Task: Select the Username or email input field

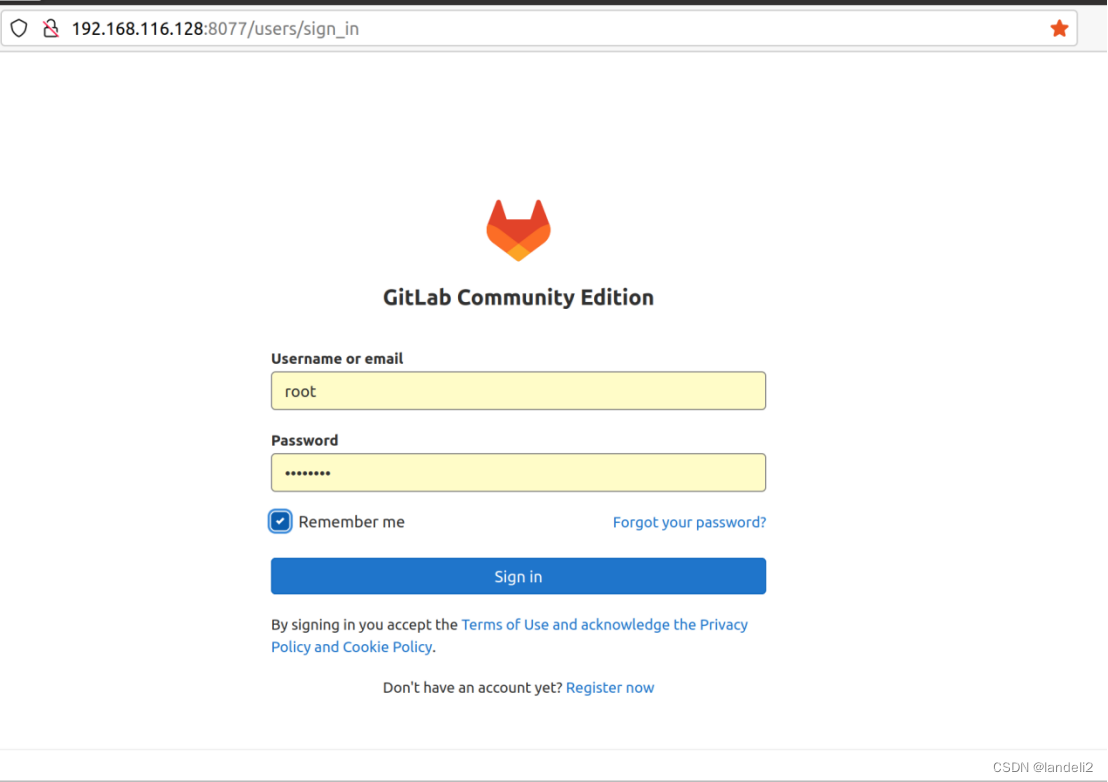Action: 518,391
